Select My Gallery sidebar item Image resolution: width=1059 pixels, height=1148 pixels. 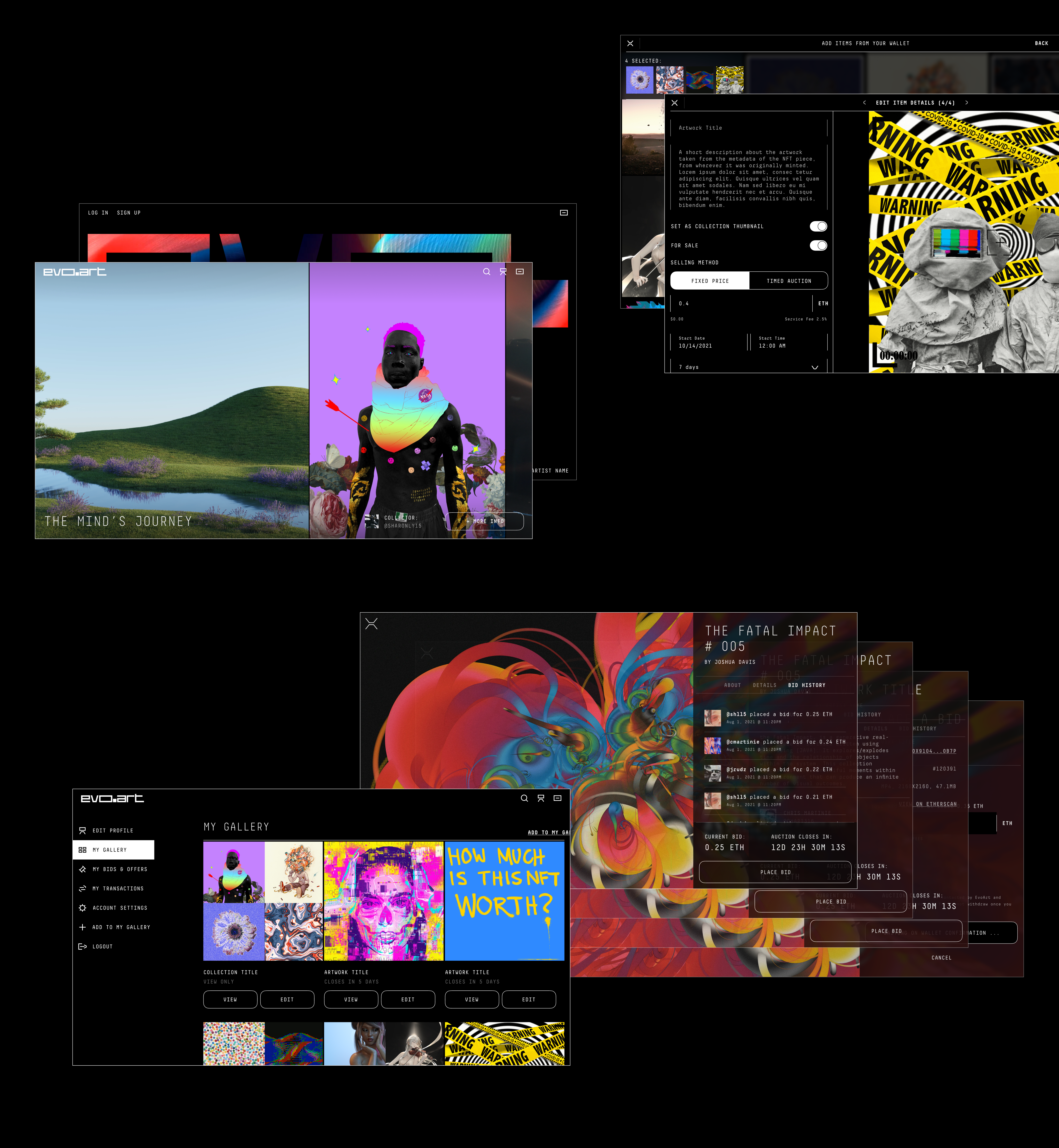tap(113, 850)
